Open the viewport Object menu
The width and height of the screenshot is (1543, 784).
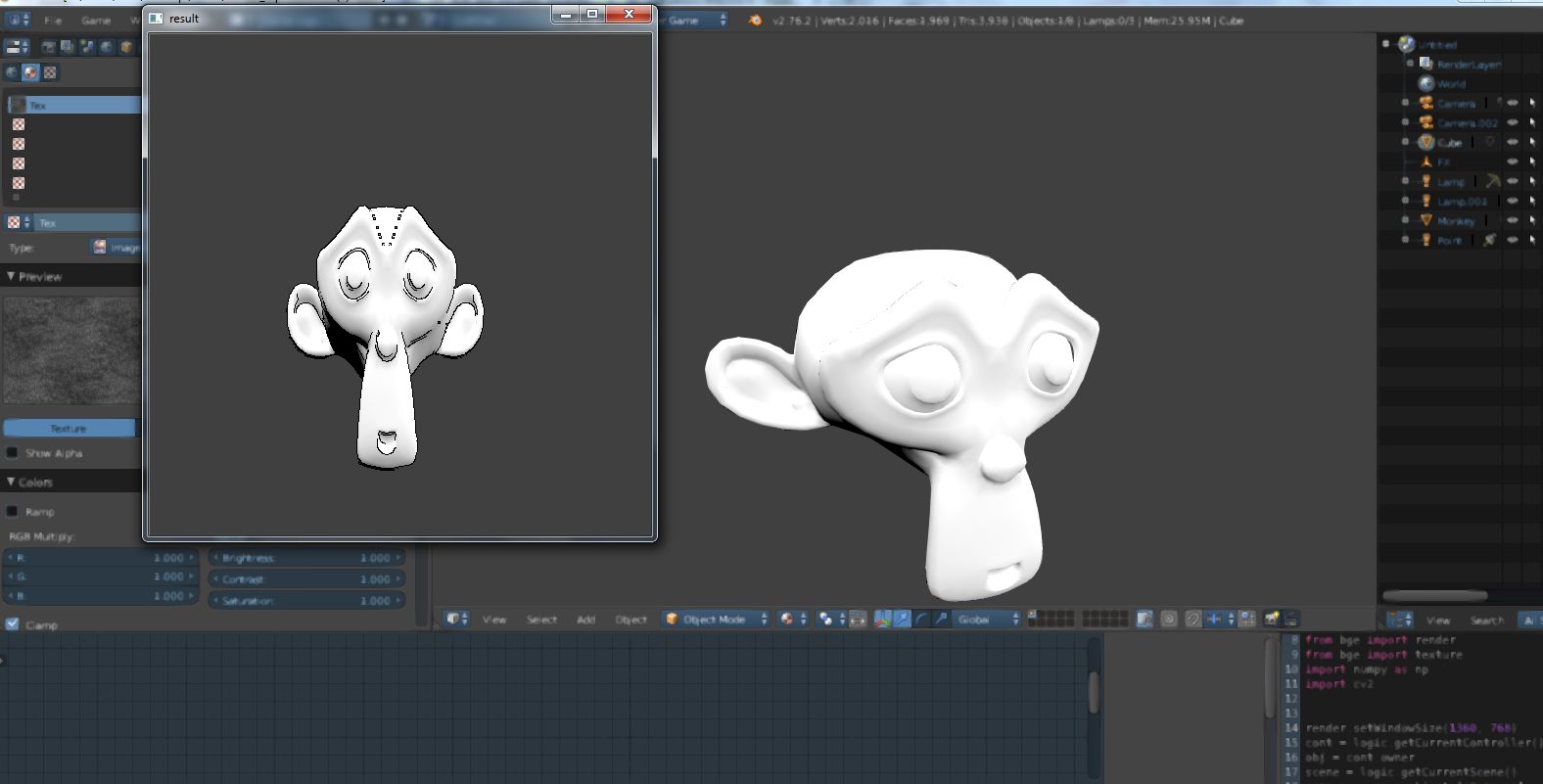[x=631, y=620]
